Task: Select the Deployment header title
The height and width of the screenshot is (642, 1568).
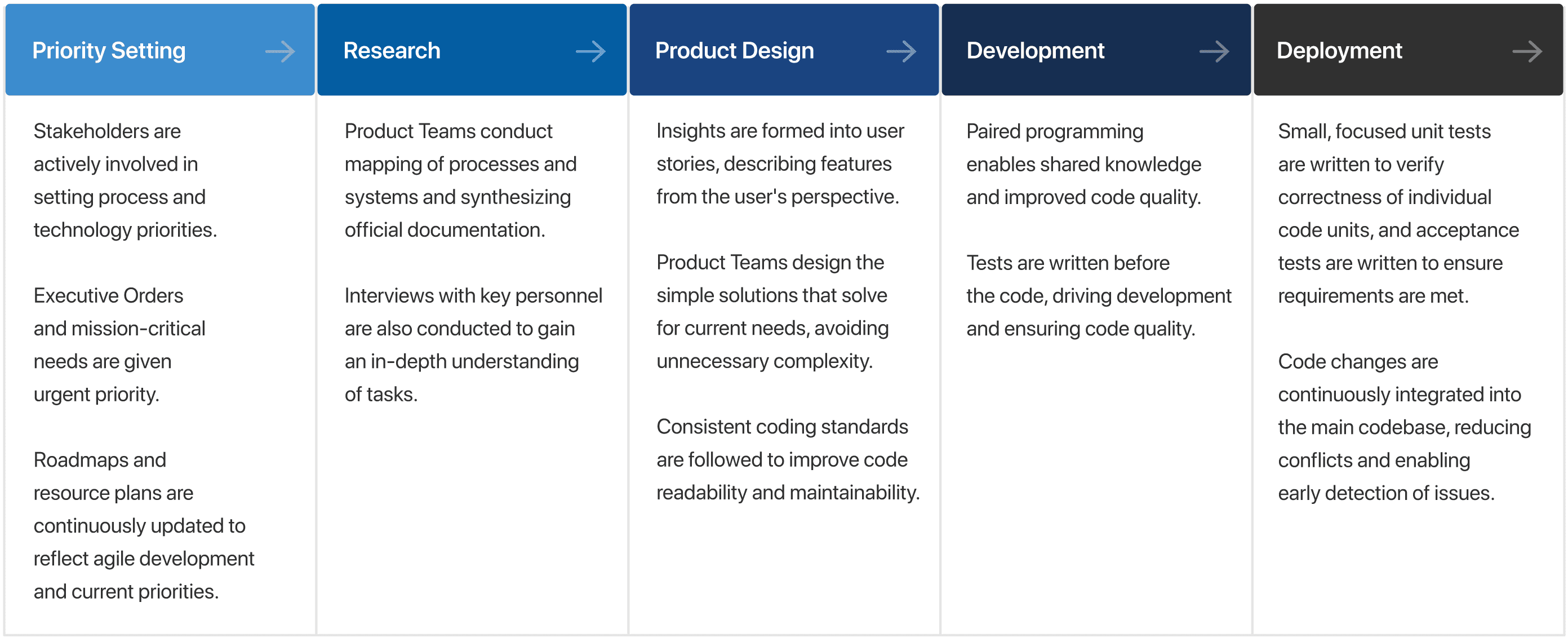Action: [1339, 51]
